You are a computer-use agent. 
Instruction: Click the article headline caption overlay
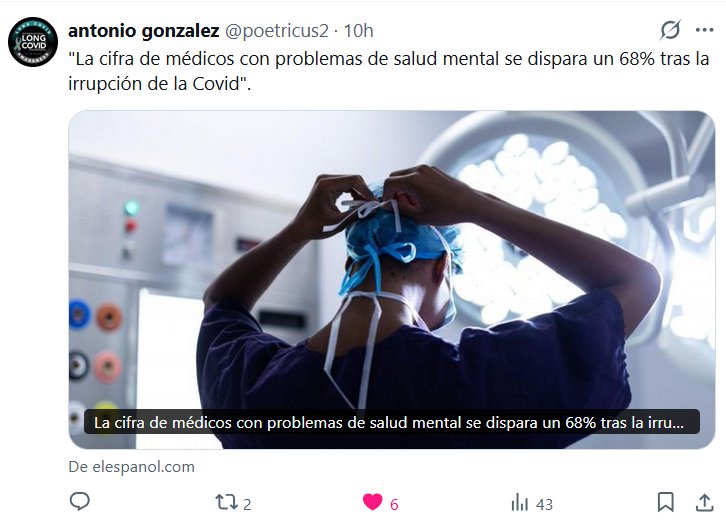392,422
